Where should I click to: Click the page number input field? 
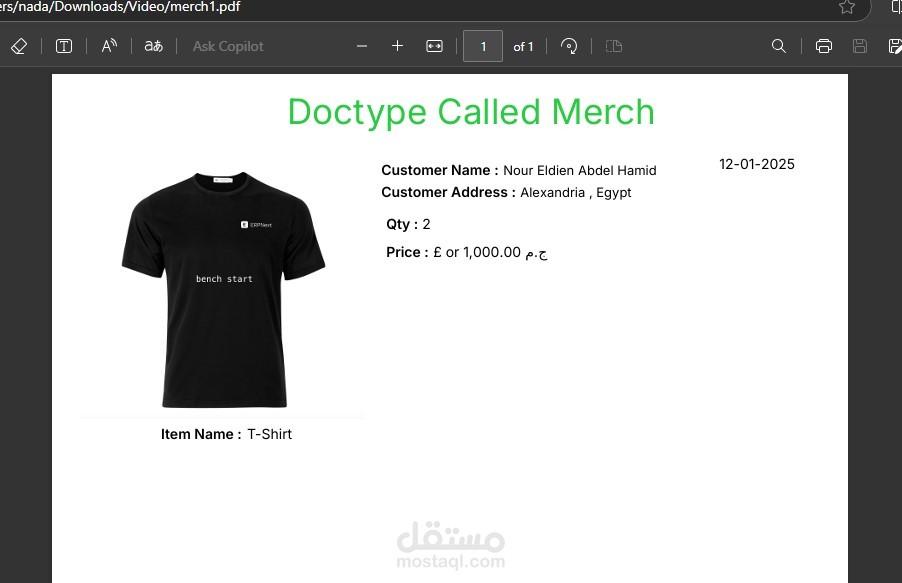[483, 46]
